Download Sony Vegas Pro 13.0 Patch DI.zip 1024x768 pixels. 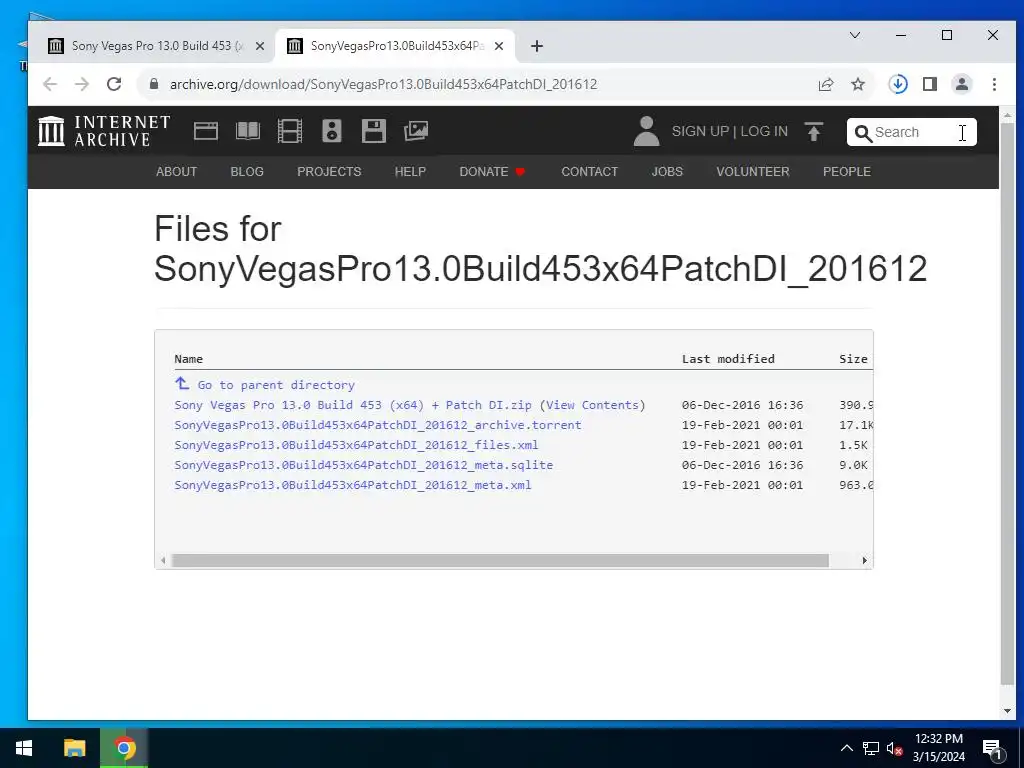pyautogui.click(x=353, y=405)
